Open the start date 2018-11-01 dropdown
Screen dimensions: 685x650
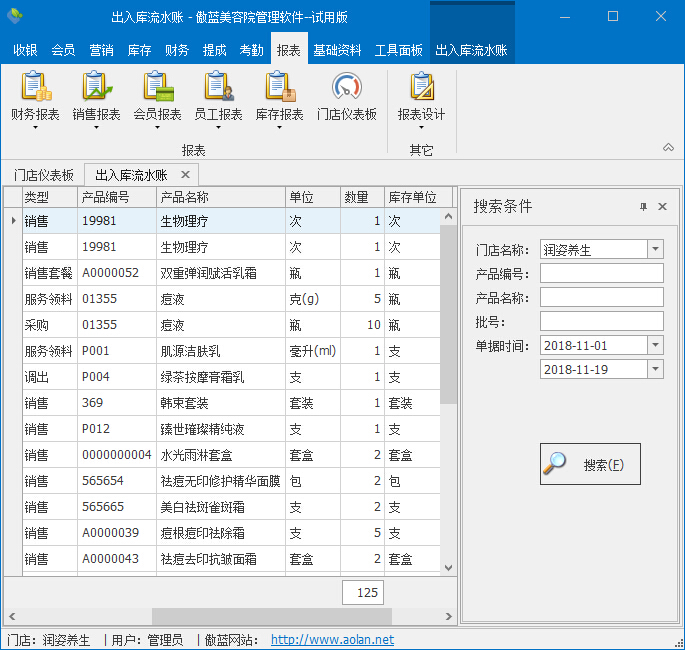pos(655,345)
